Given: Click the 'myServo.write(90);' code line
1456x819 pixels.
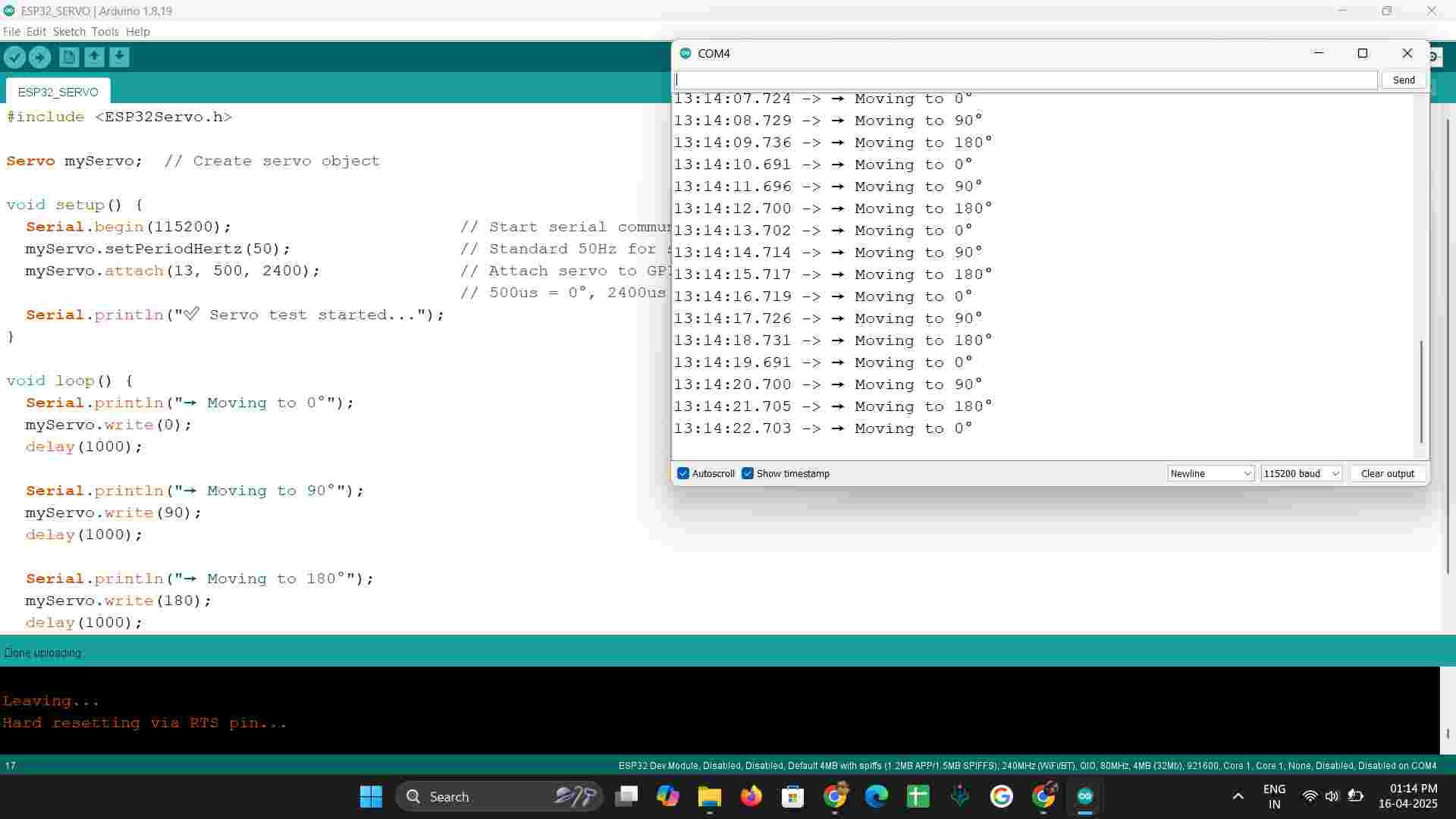Looking at the screenshot, I should 114,513.
